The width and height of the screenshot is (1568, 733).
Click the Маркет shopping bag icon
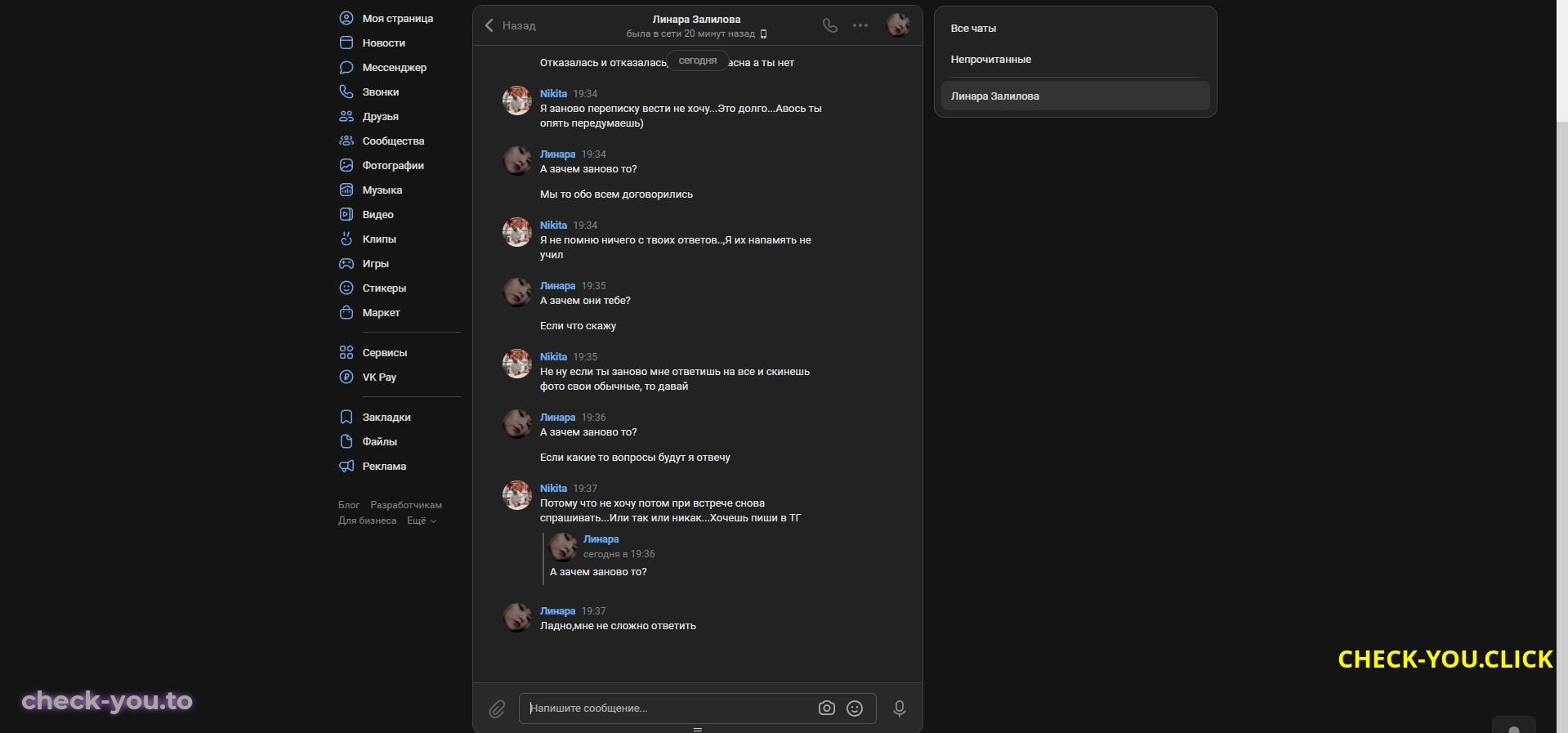click(x=346, y=312)
